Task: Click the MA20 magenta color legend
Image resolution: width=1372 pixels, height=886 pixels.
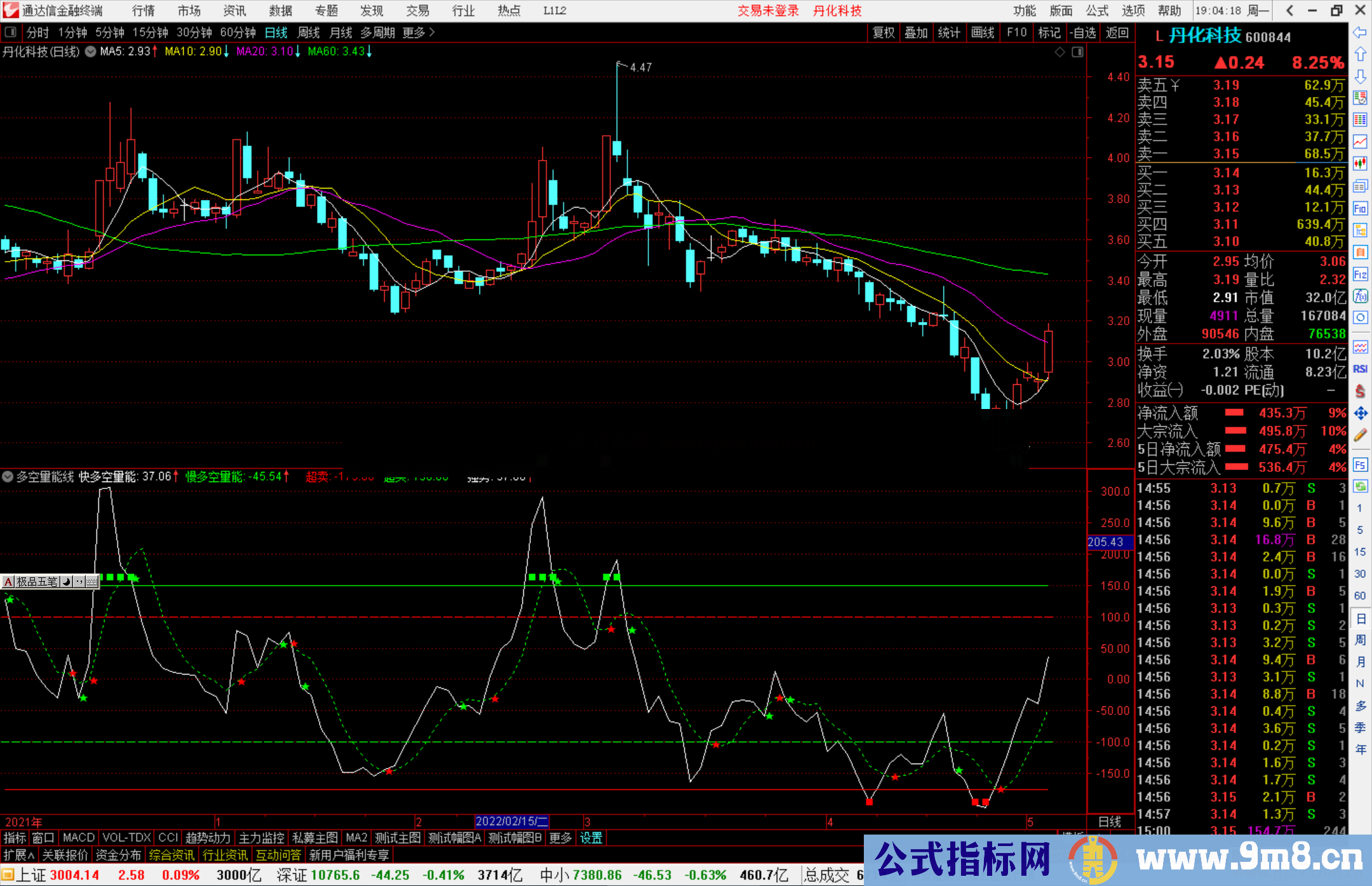Action: tap(264, 51)
